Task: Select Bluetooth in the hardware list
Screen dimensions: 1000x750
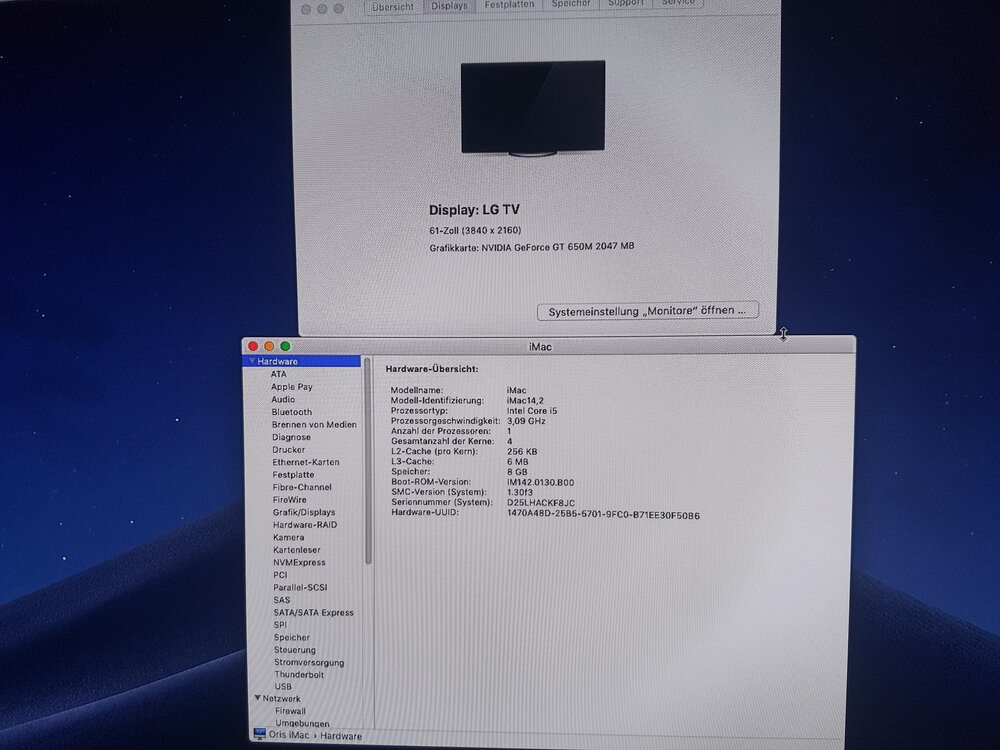Action: tap(291, 412)
